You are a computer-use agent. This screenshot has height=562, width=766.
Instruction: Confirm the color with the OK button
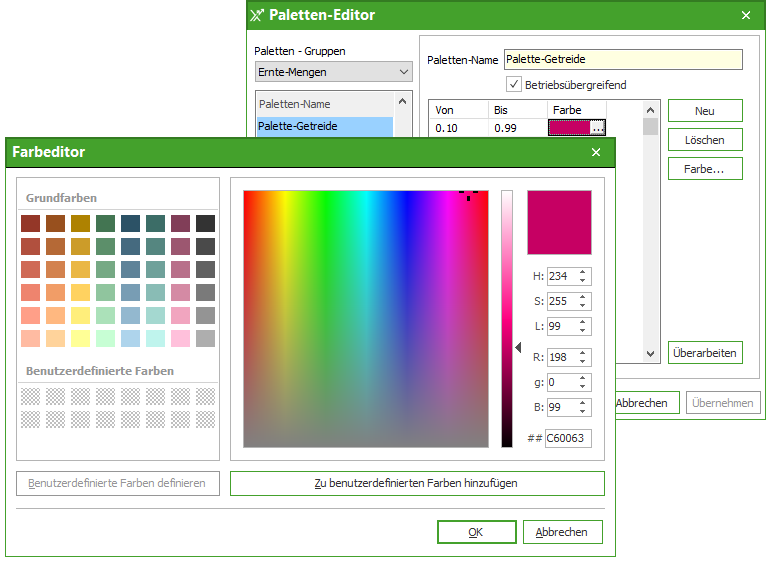(x=476, y=532)
